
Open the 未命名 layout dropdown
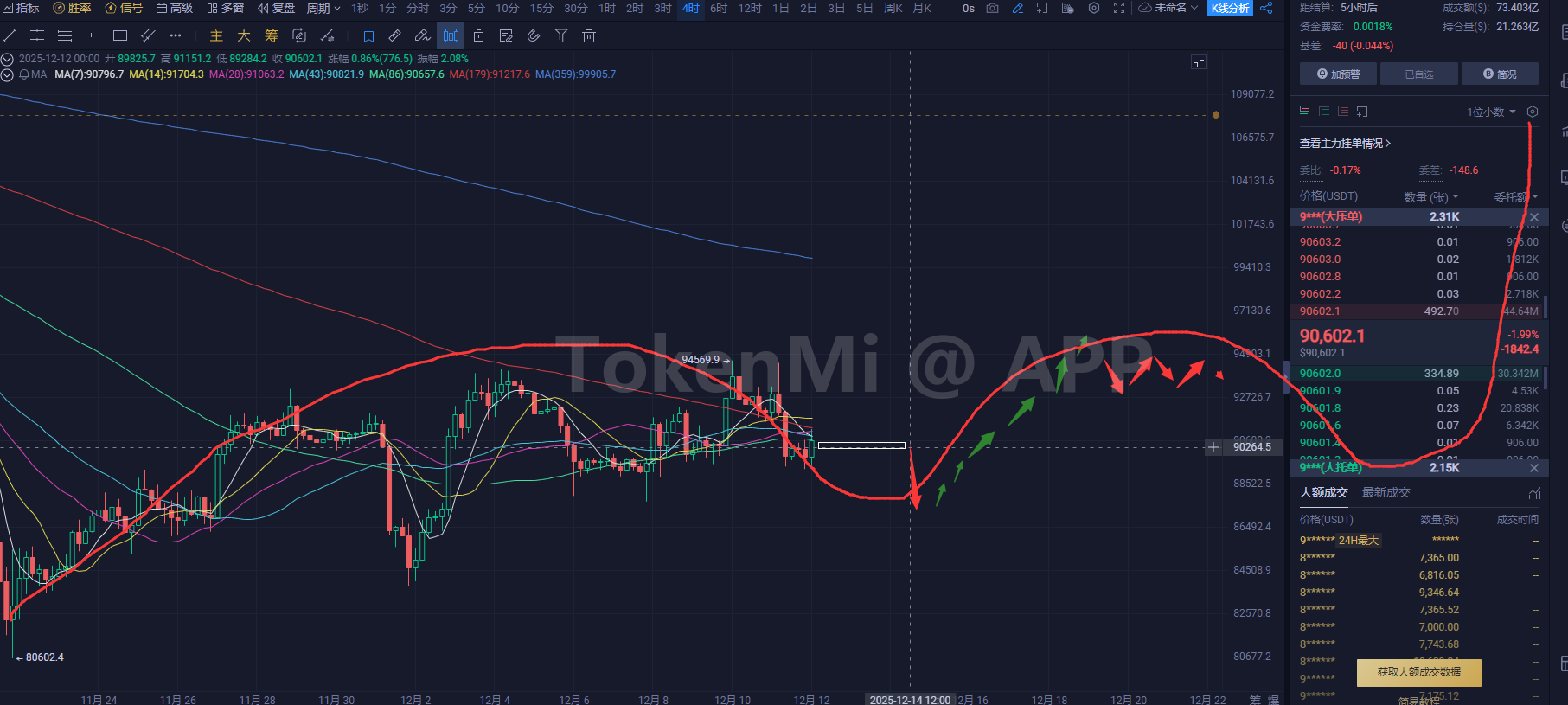tap(1169, 8)
